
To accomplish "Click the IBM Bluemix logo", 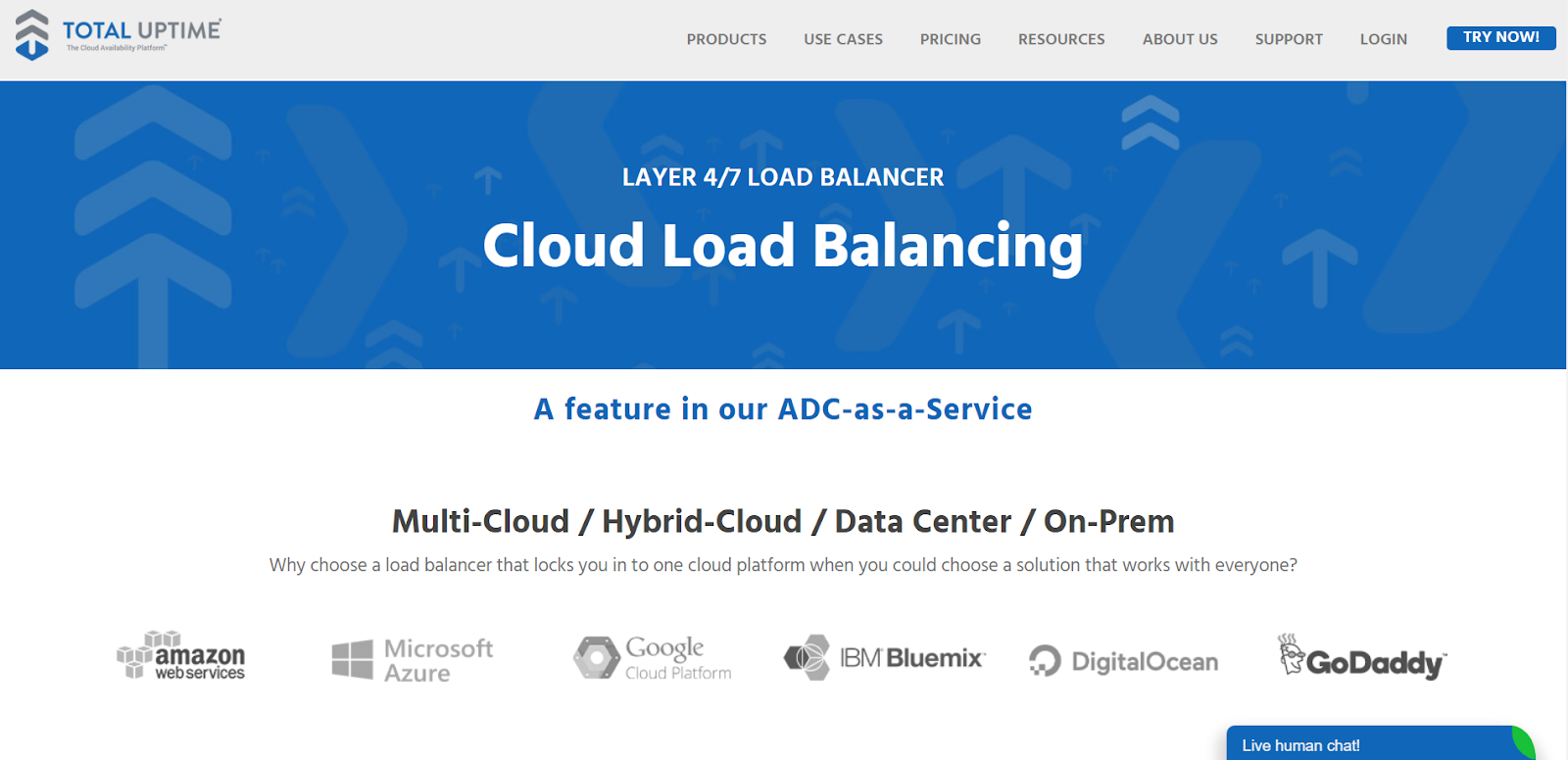I will pyautogui.click(x=884, y=657).
